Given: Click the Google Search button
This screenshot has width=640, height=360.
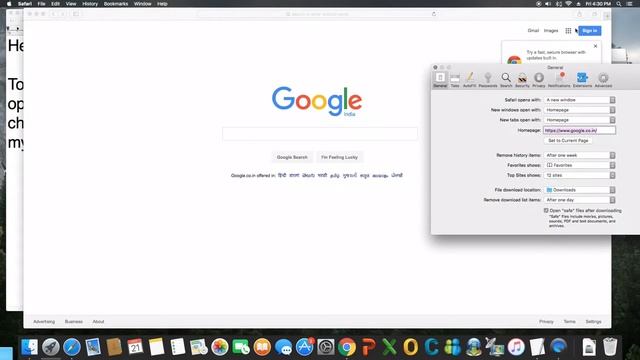Looking at the screenshot, I should click(x=292, y=157).
